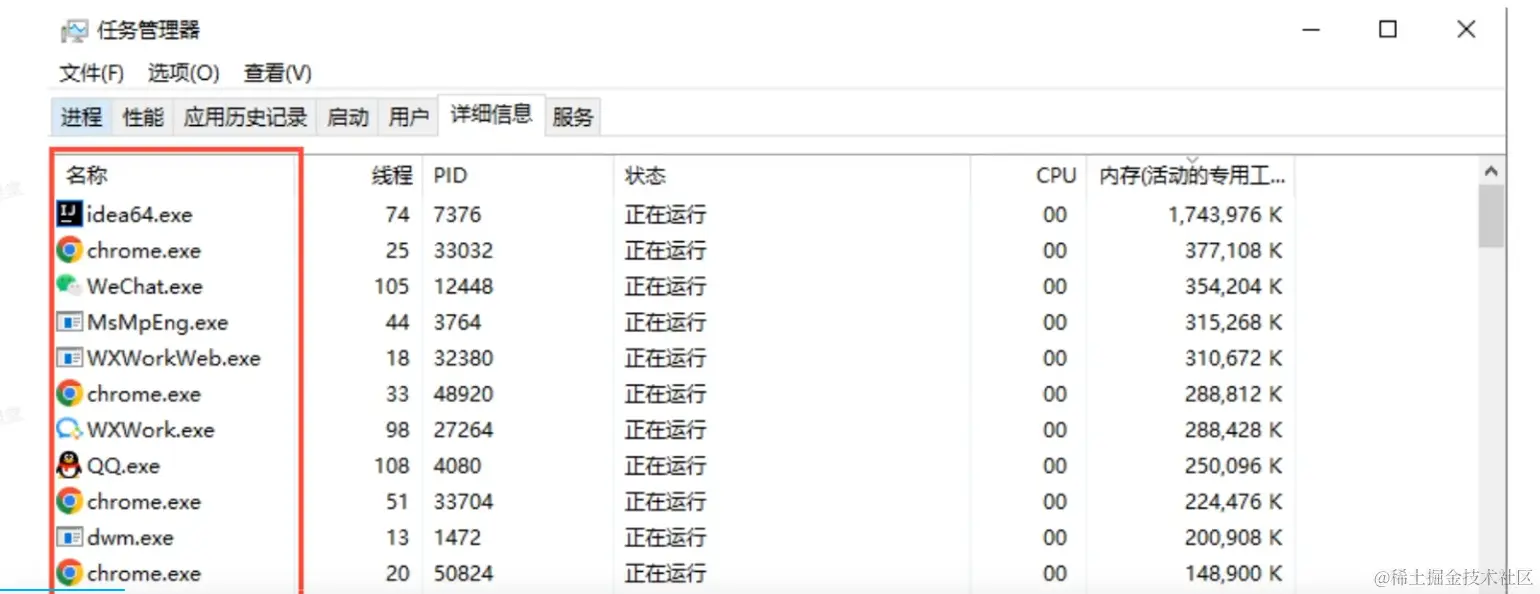Click thread count 108 in QQ.exe row
The image size is (1540, 594).
391,466
